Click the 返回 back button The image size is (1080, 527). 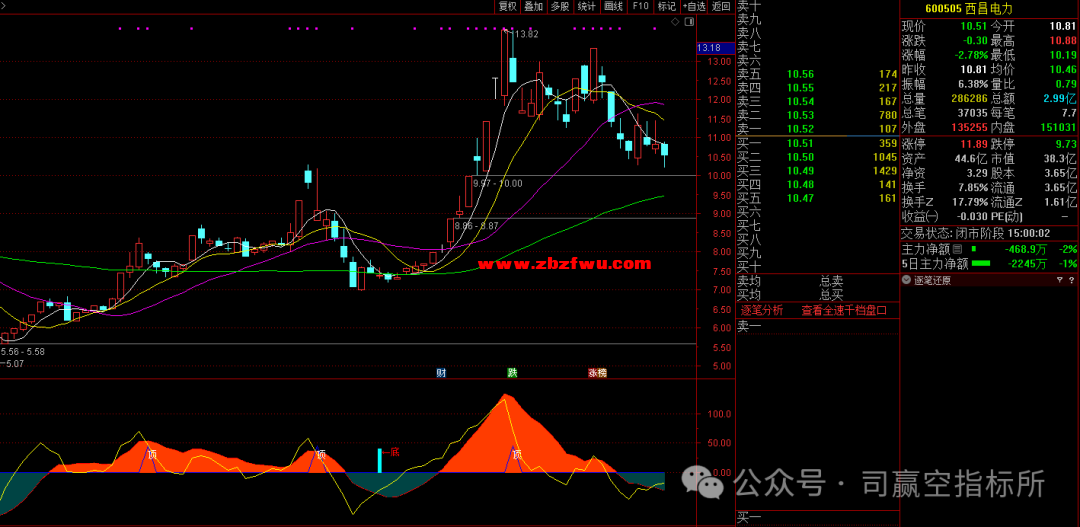tap(720, 6)
